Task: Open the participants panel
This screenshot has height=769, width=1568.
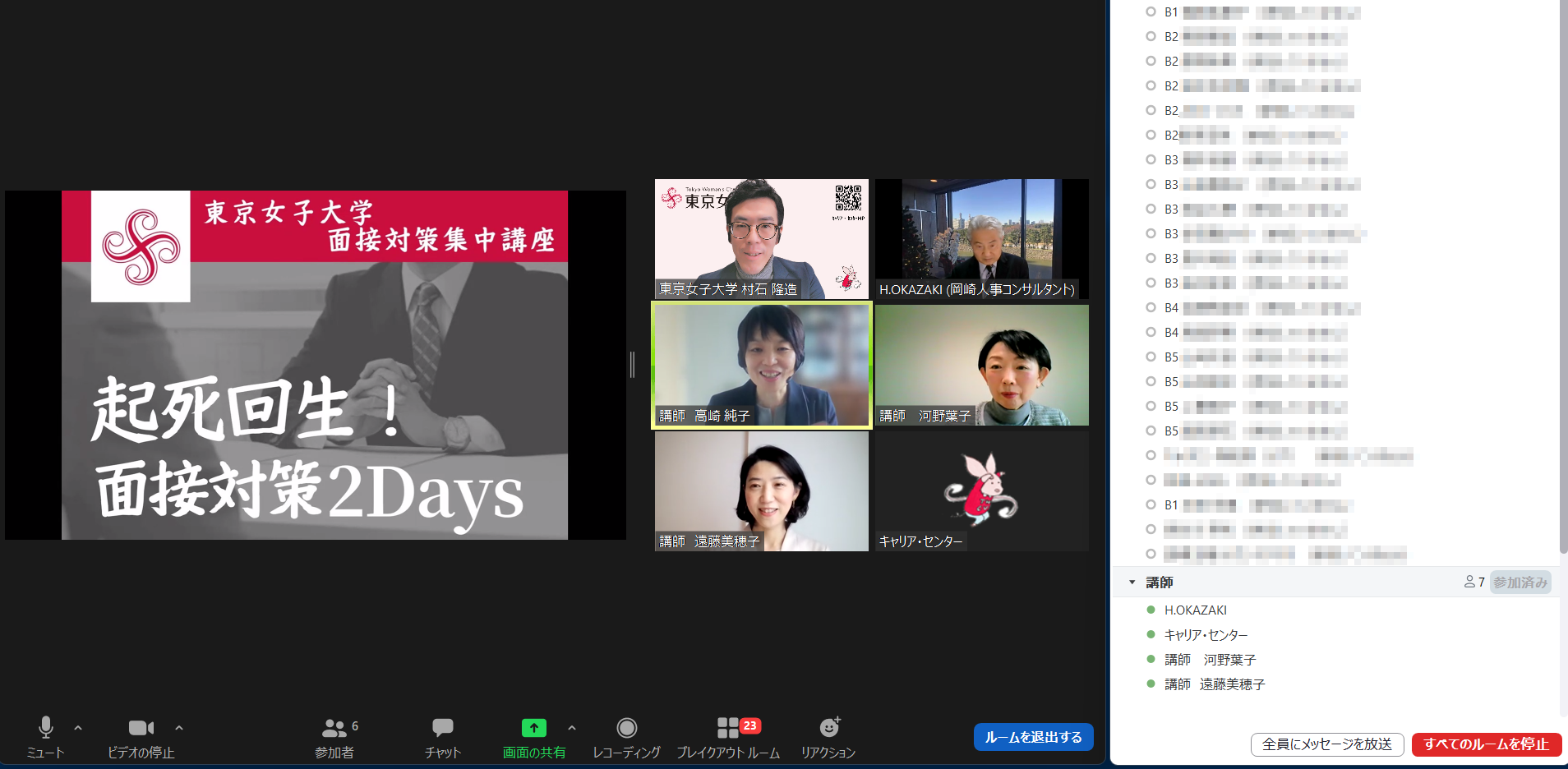Action: 334,728
